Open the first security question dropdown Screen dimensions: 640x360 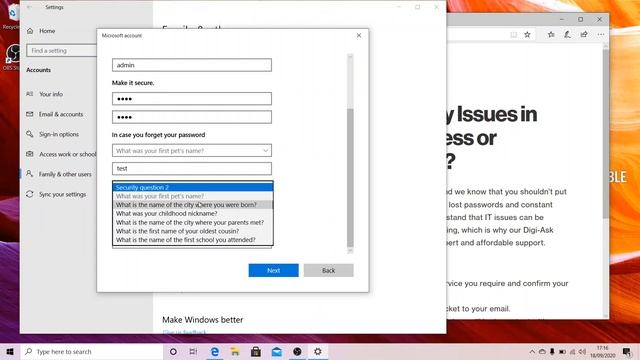point(192,151)
